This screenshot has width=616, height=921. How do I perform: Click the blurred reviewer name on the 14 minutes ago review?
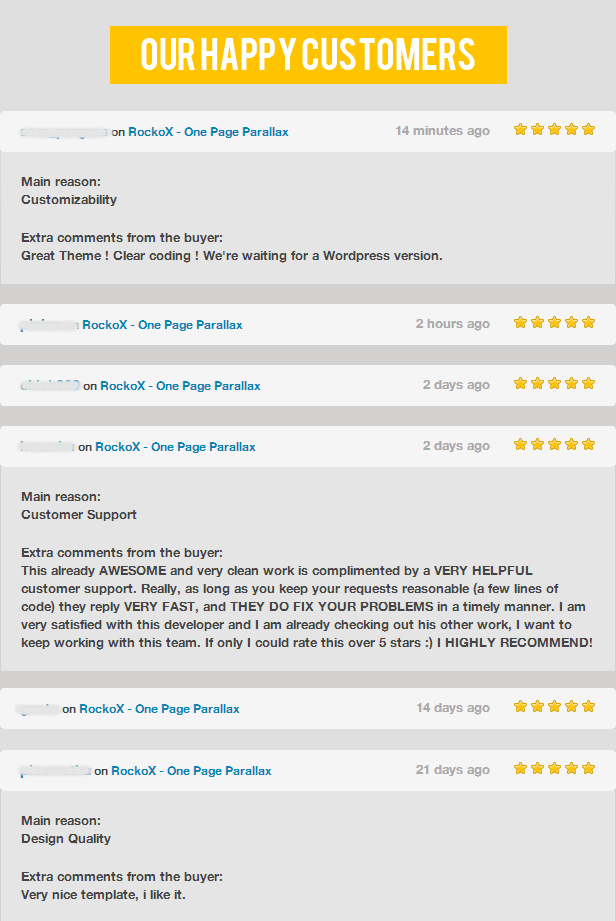64,132
